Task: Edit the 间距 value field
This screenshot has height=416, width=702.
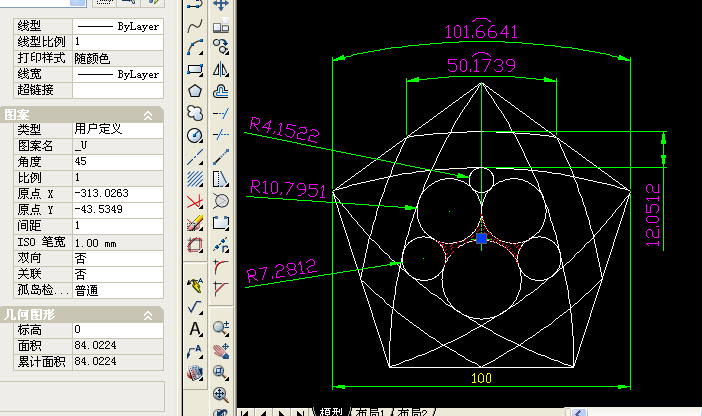Action: pyautogui.click(x=118, y=226)
